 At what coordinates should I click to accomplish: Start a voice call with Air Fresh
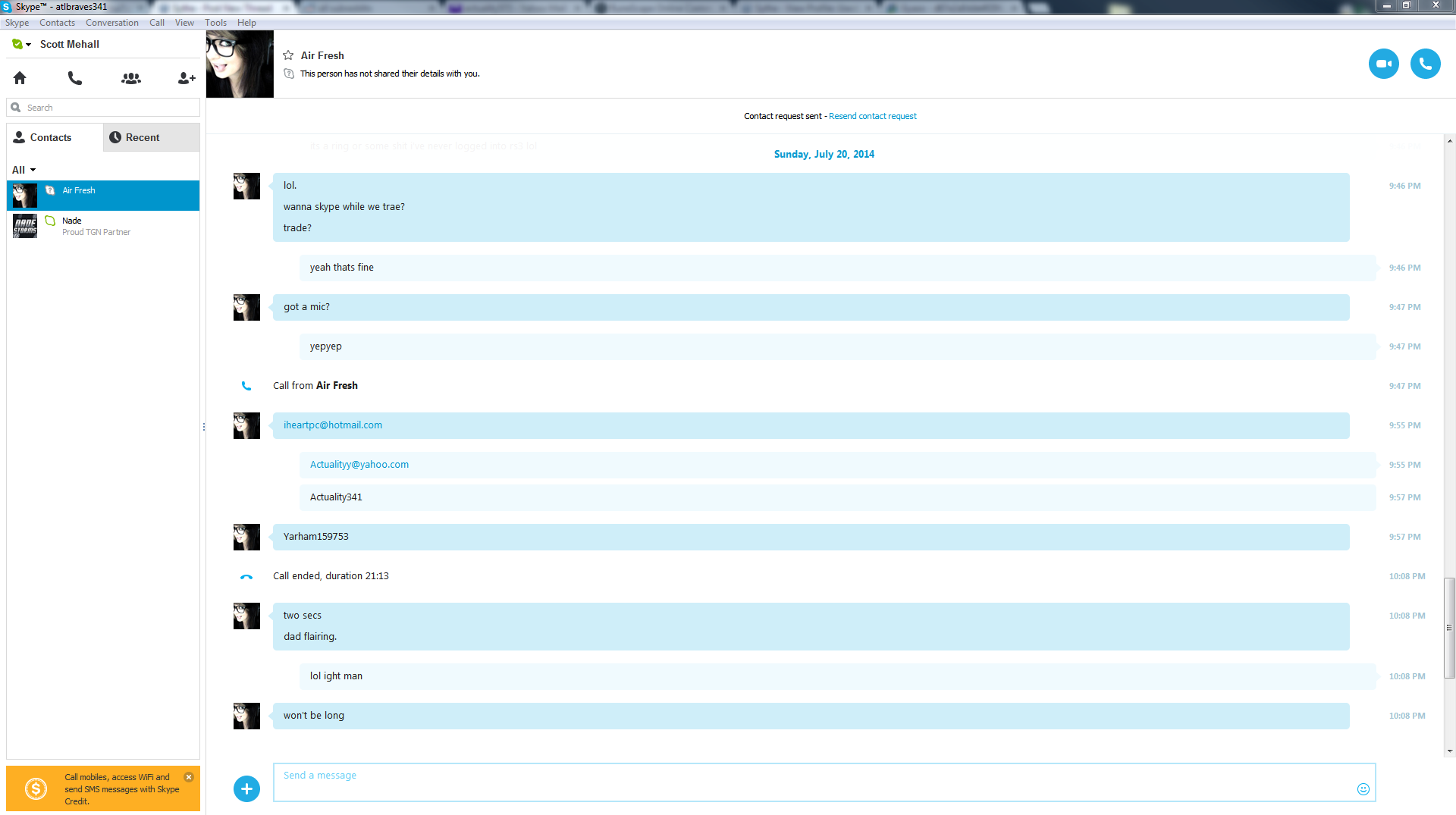(x=1425, y=64)
